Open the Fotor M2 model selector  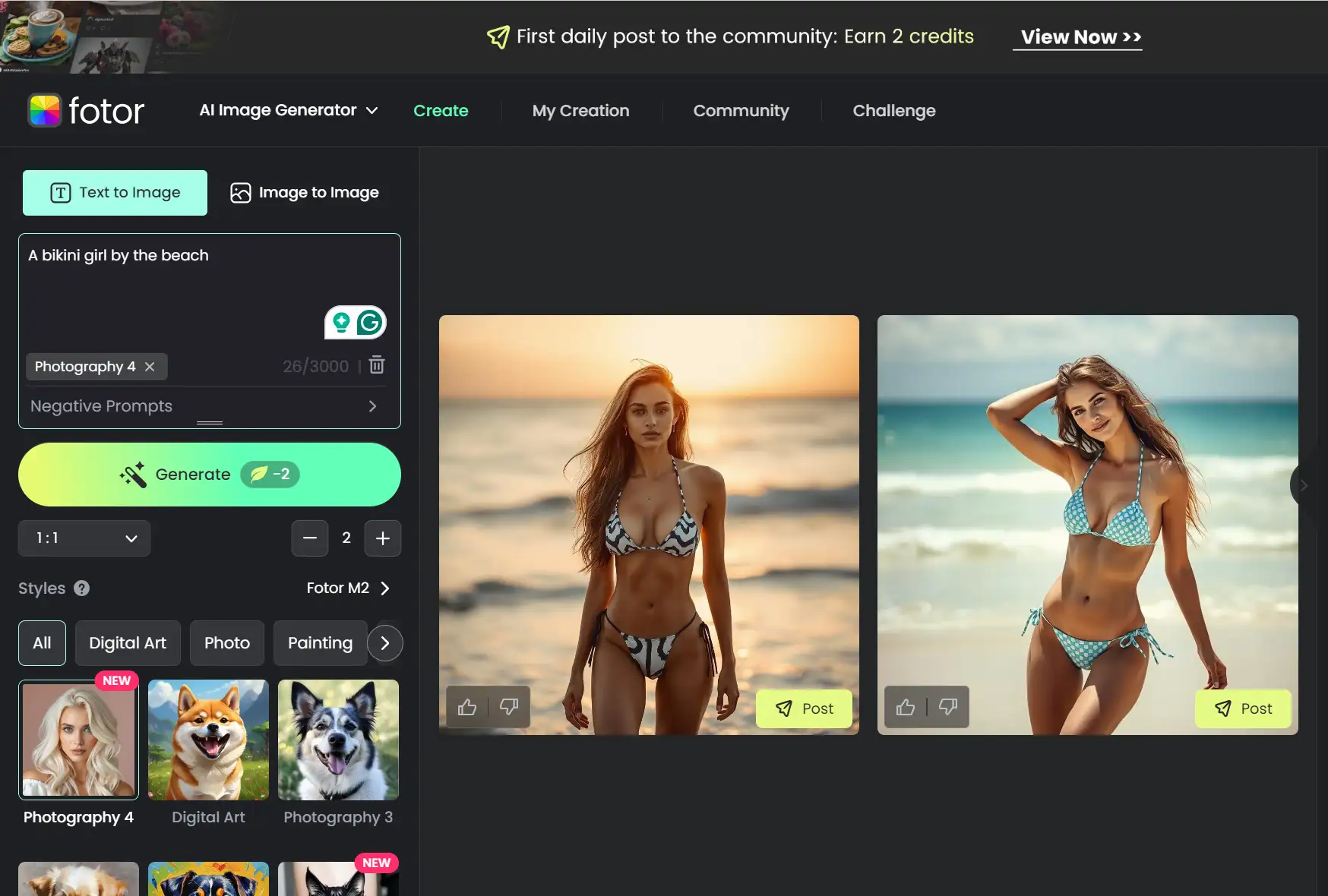tap(348, 588)
